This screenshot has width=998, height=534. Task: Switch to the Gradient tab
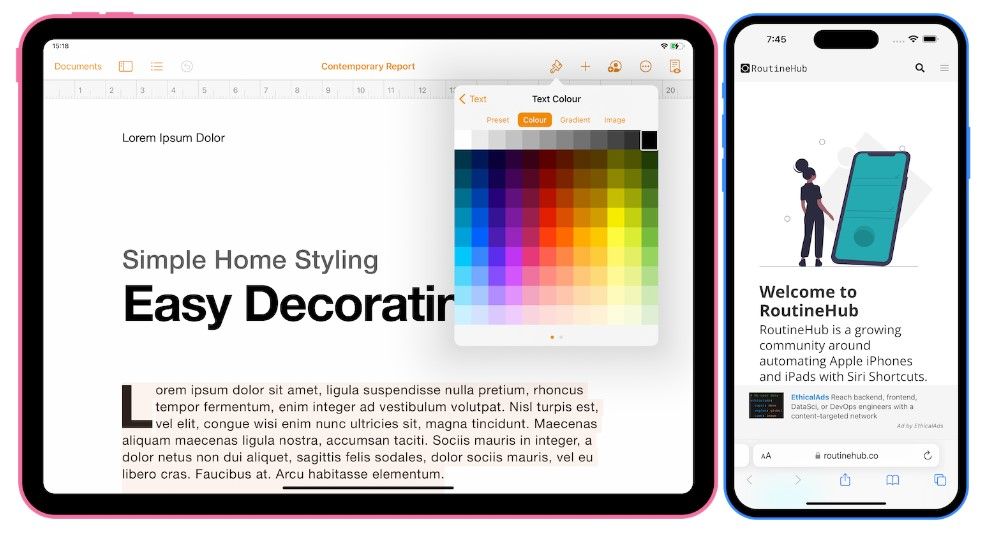pyautogui.click(x=575, y=120)
